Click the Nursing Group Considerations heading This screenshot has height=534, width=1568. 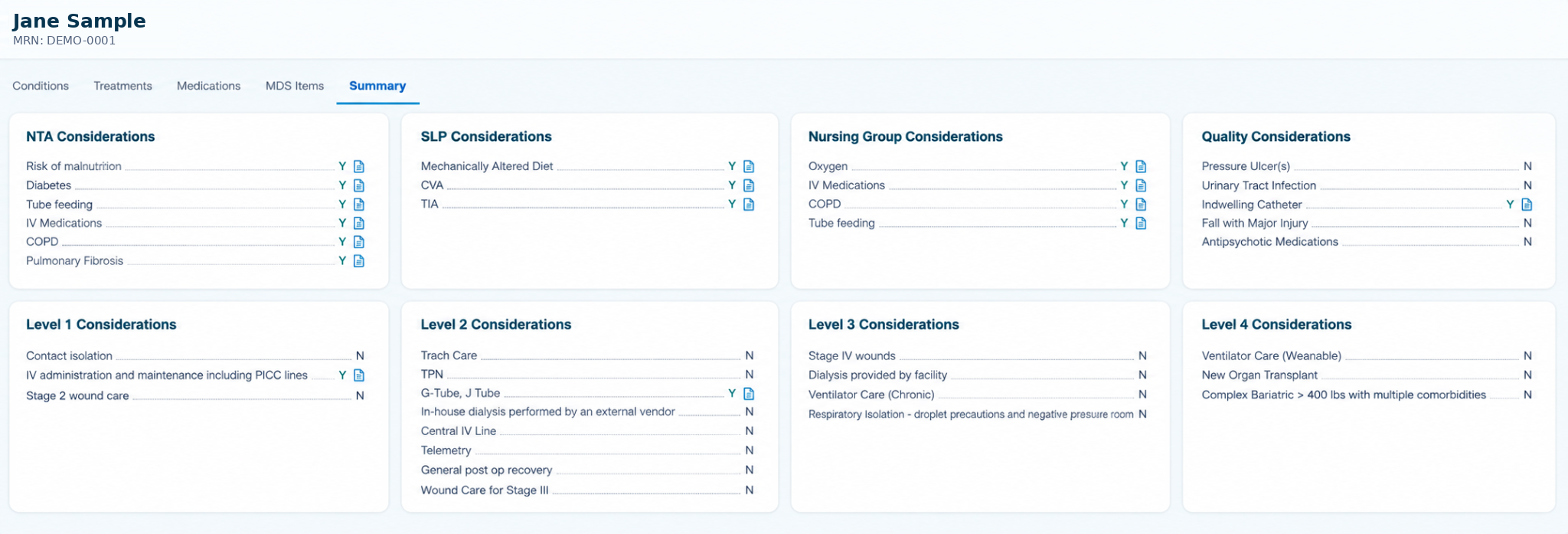point(906,136)
